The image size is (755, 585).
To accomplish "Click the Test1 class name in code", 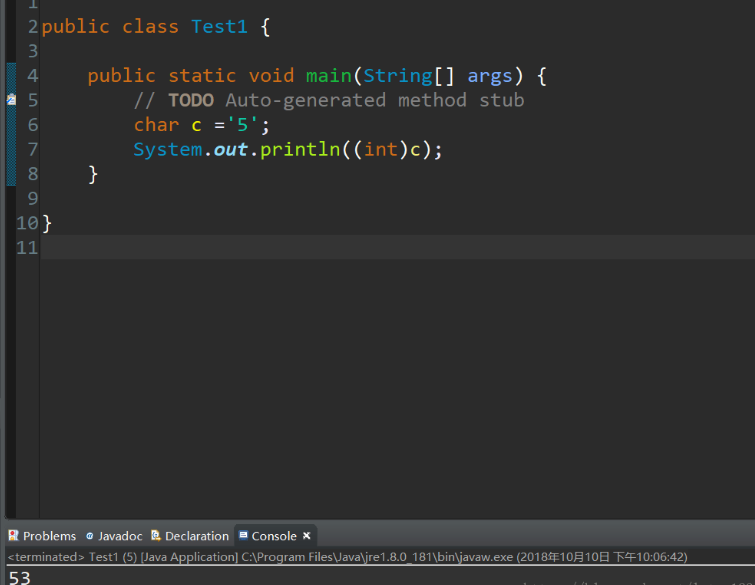I will (219, 27).
